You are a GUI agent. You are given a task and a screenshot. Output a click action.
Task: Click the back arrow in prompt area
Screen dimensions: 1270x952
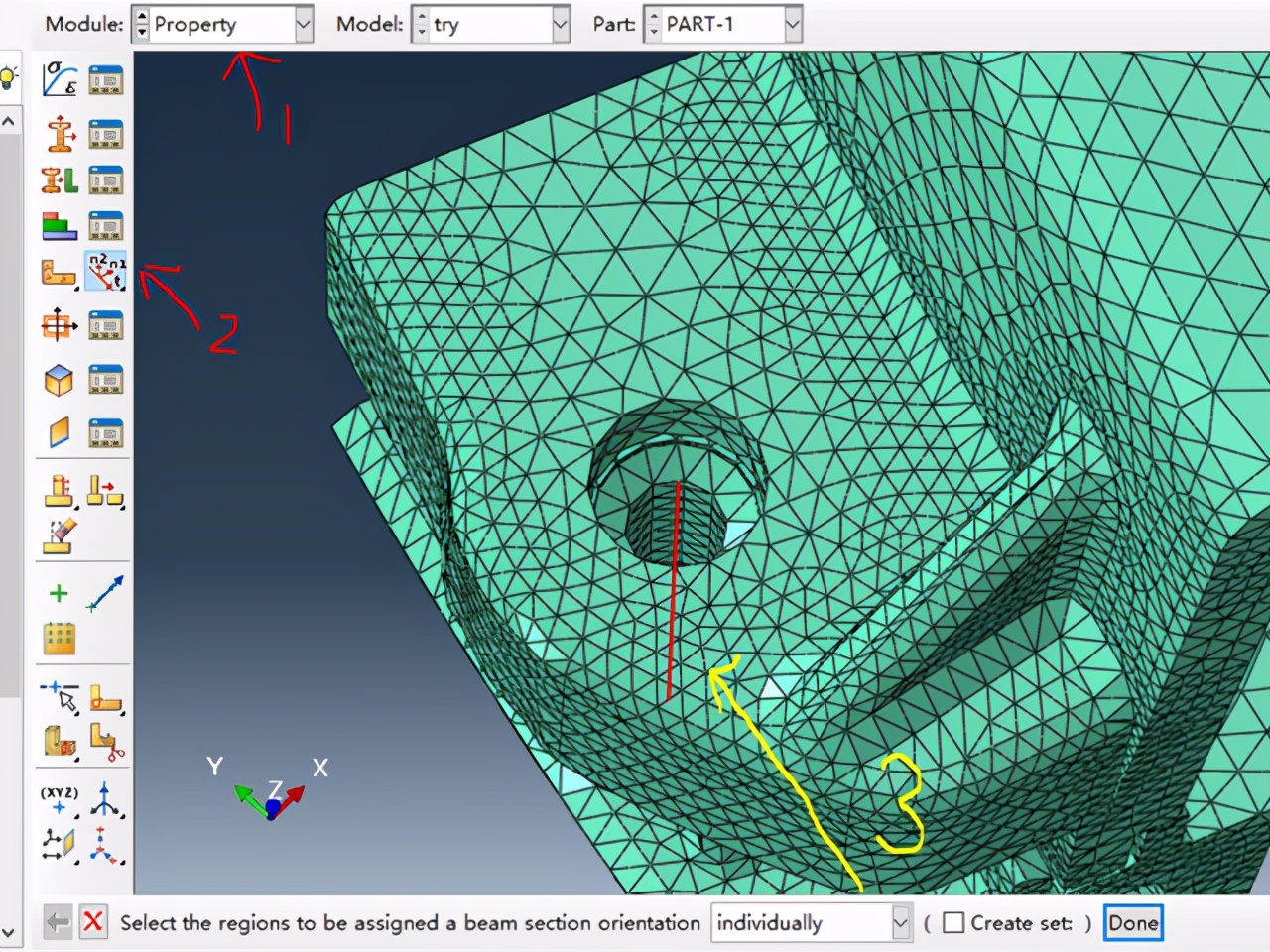[58, 922]
